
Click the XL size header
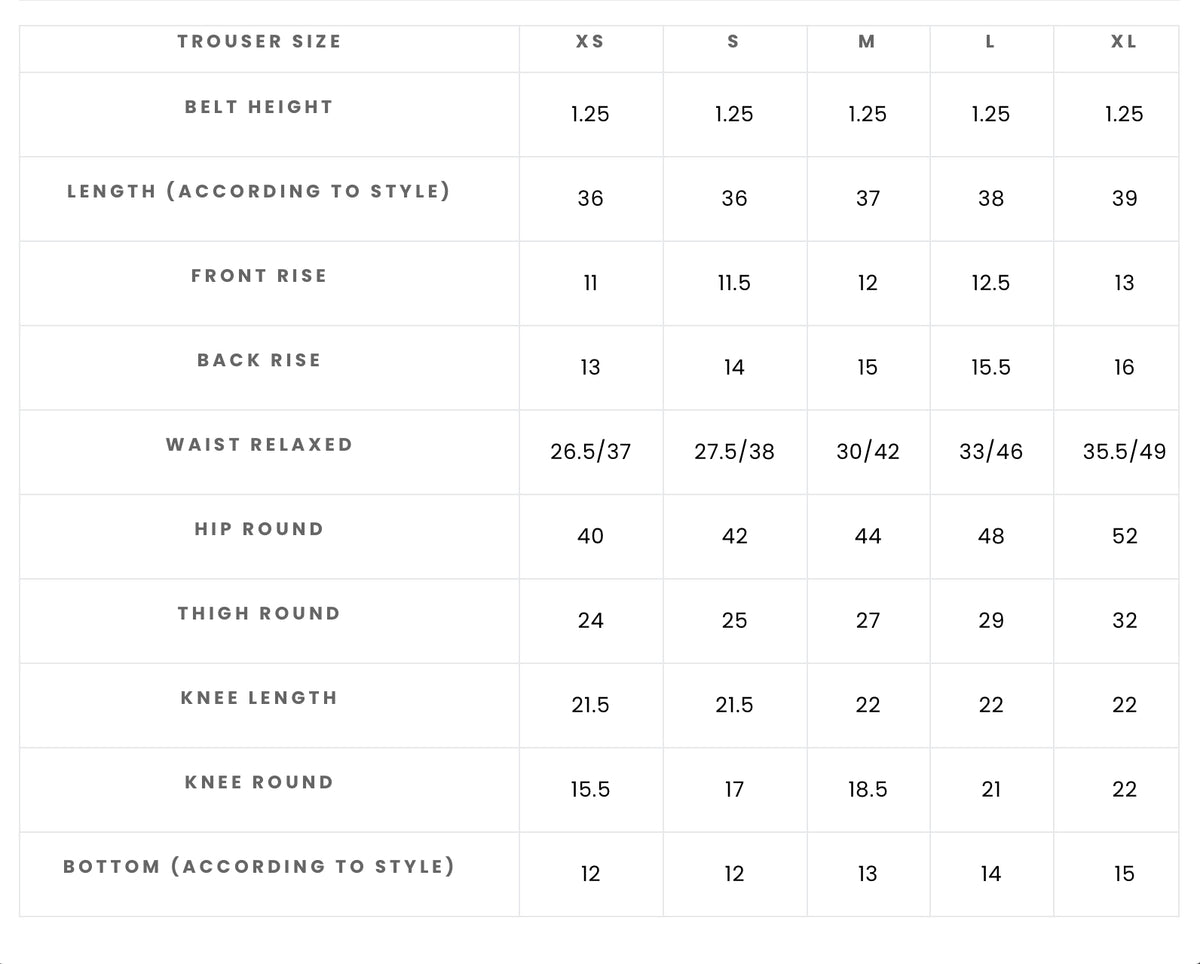pyautogui.click(x=1124, y=42)
